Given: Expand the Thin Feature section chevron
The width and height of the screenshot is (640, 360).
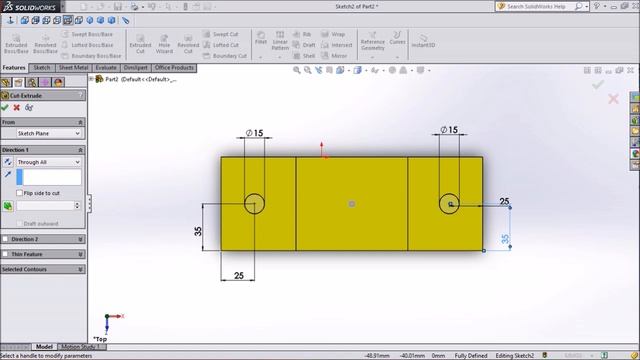Looking at the screenshot, I should click(x=80, y=254).
